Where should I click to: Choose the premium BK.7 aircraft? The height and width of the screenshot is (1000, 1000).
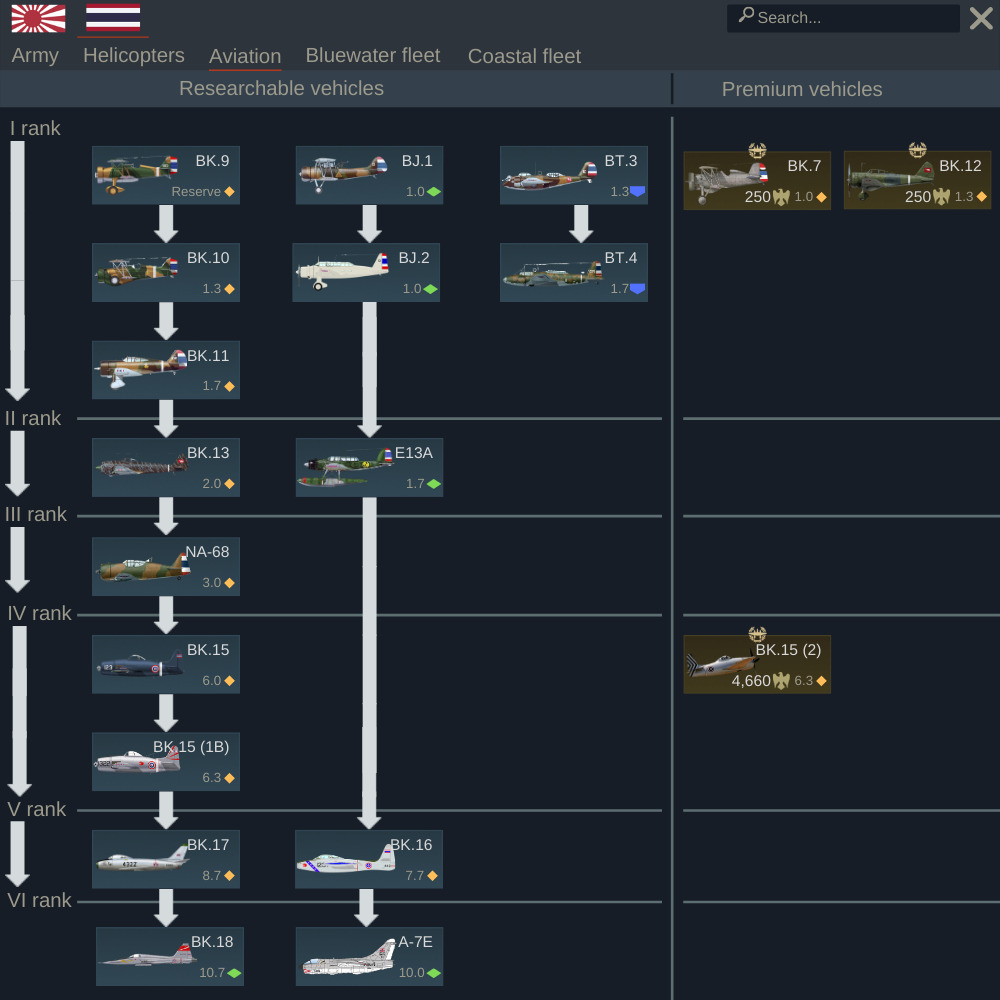pos(757,180)
